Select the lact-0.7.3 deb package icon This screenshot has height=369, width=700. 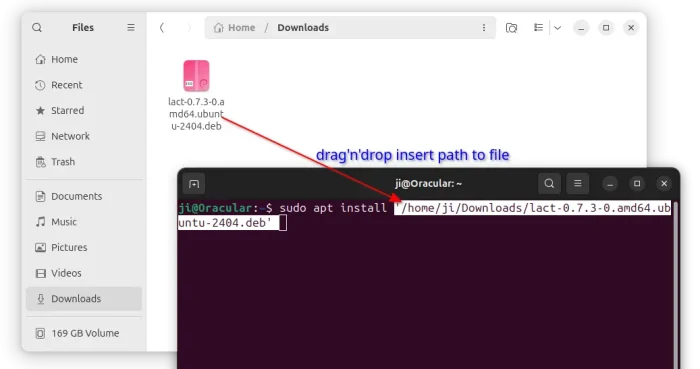click(x=196, y=75)
